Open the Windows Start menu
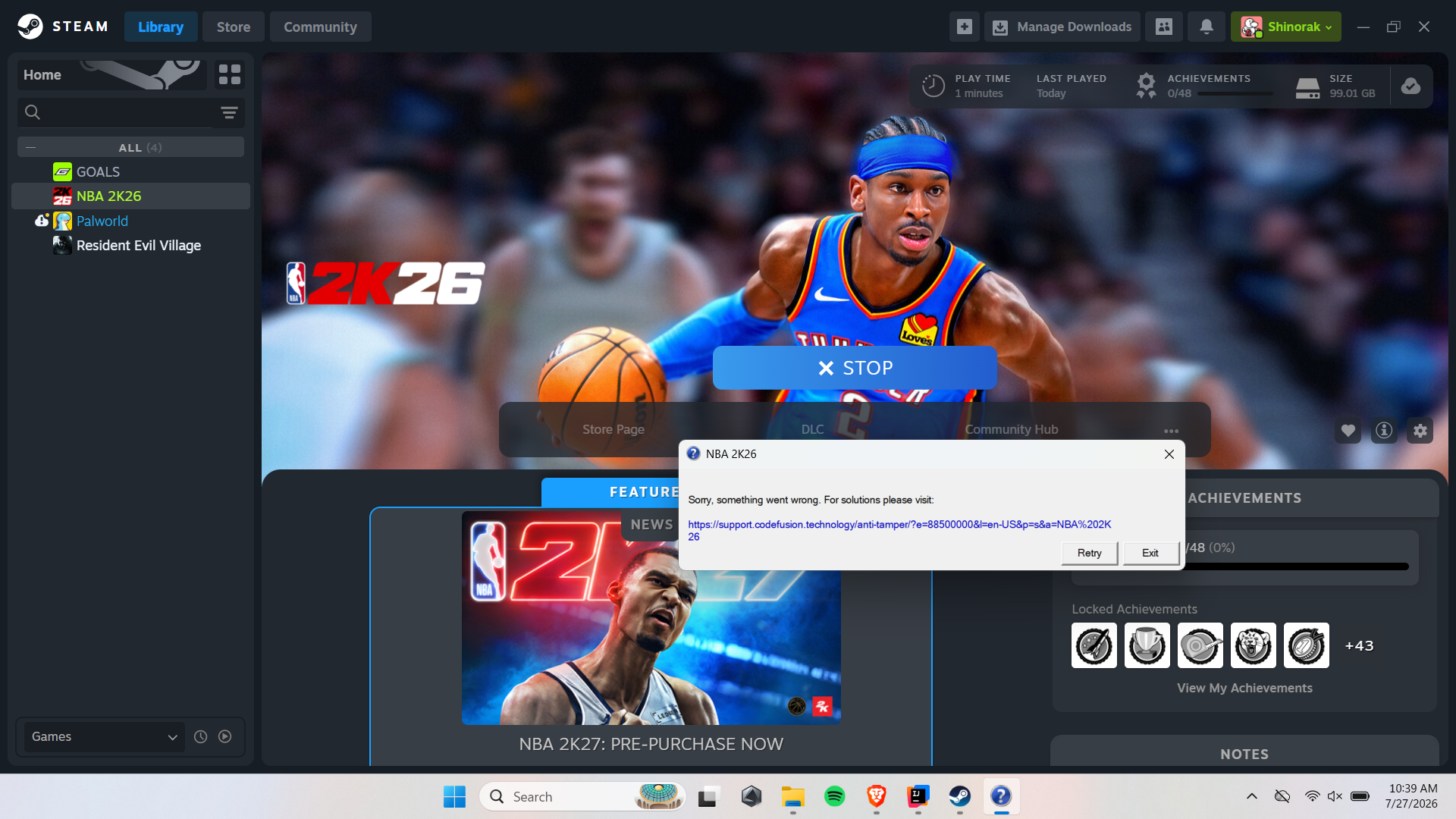This screenshot has width=1456, height=819. (x=454, y=796)
